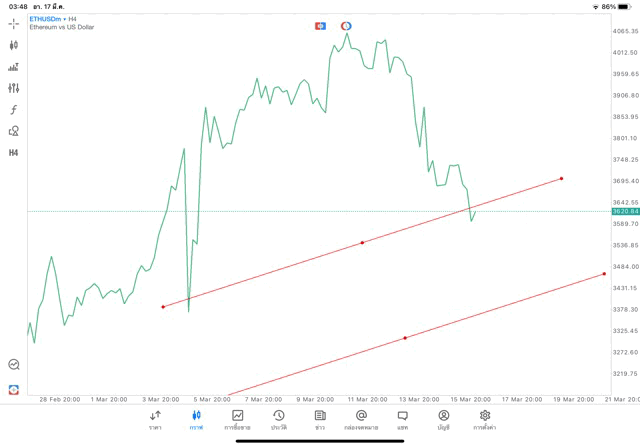Screen dimensions: 640x447
Task: Select the upper red trendline's right endpoint
Action: tap(562, 179)
